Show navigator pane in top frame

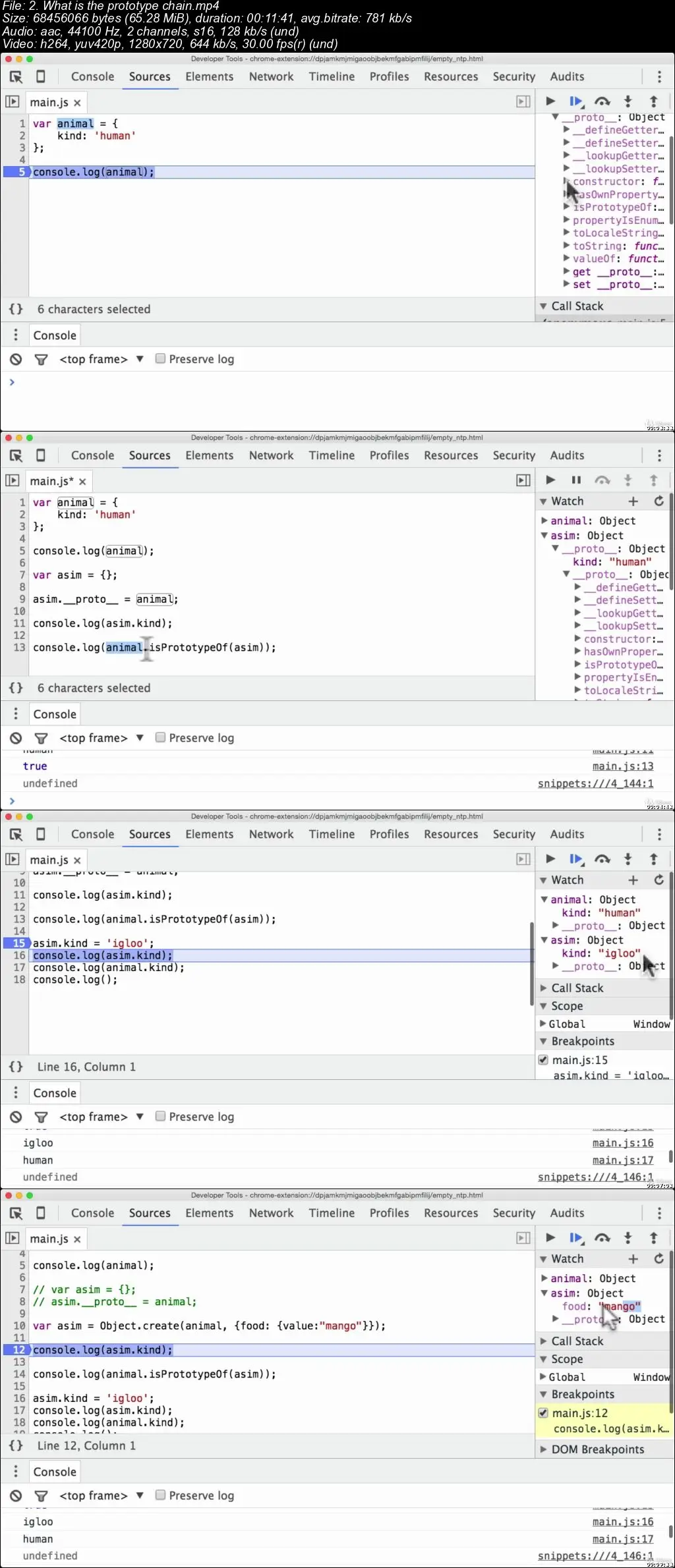pyautogui.click(x=13, y=101)
